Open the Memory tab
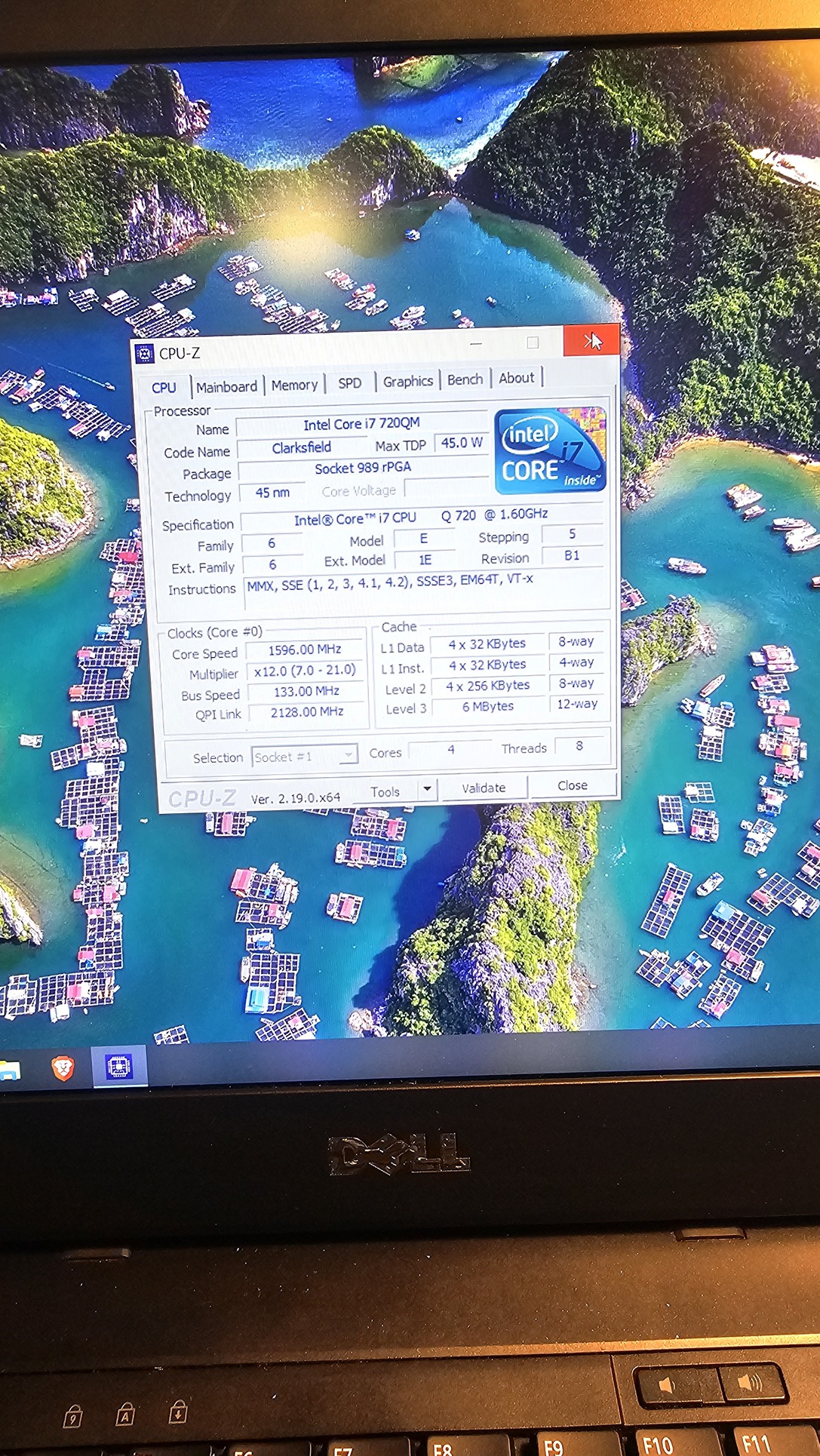 294,385
